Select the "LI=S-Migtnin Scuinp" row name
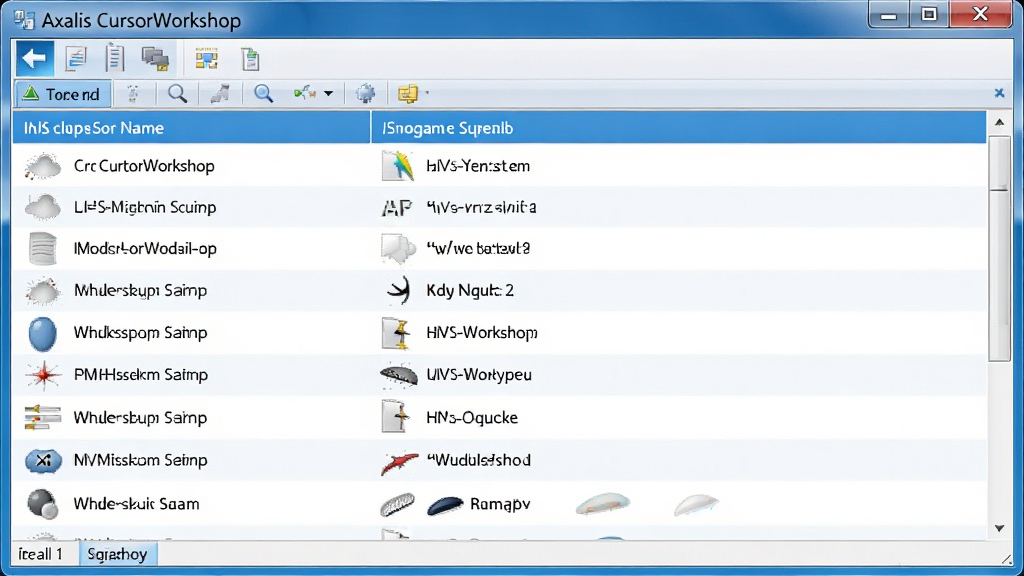 pos(145,208)
